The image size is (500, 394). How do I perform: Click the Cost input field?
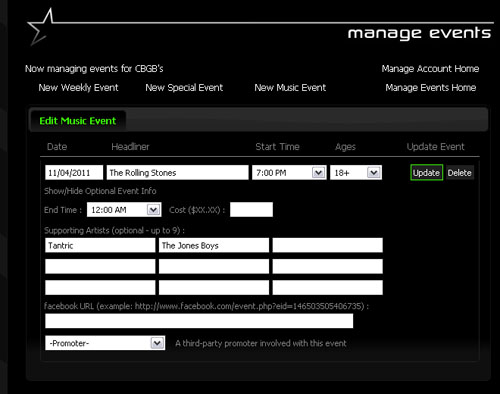(x=251, y=210)
